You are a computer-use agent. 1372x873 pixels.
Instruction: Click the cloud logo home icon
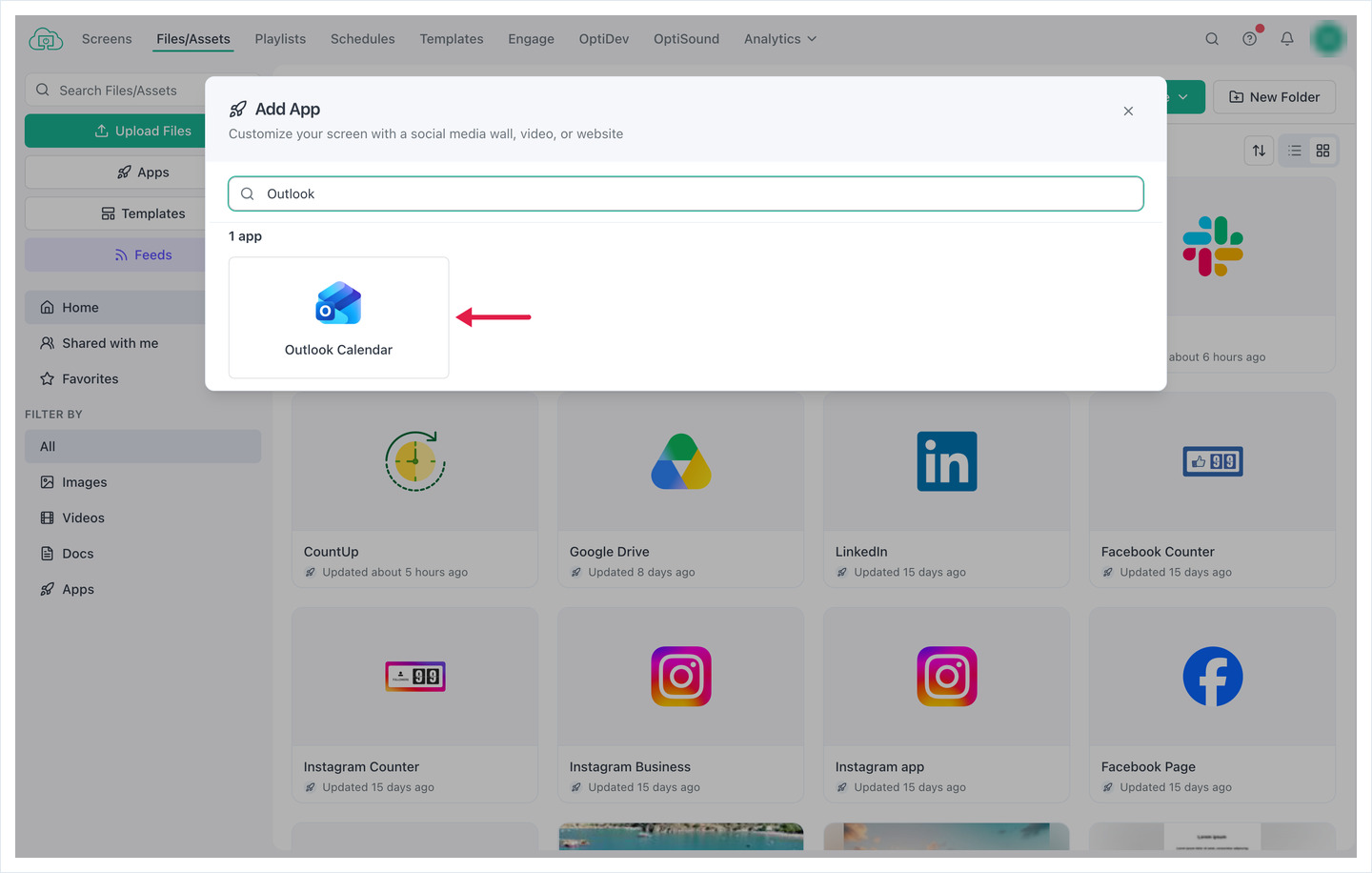[x=46, y=39]
